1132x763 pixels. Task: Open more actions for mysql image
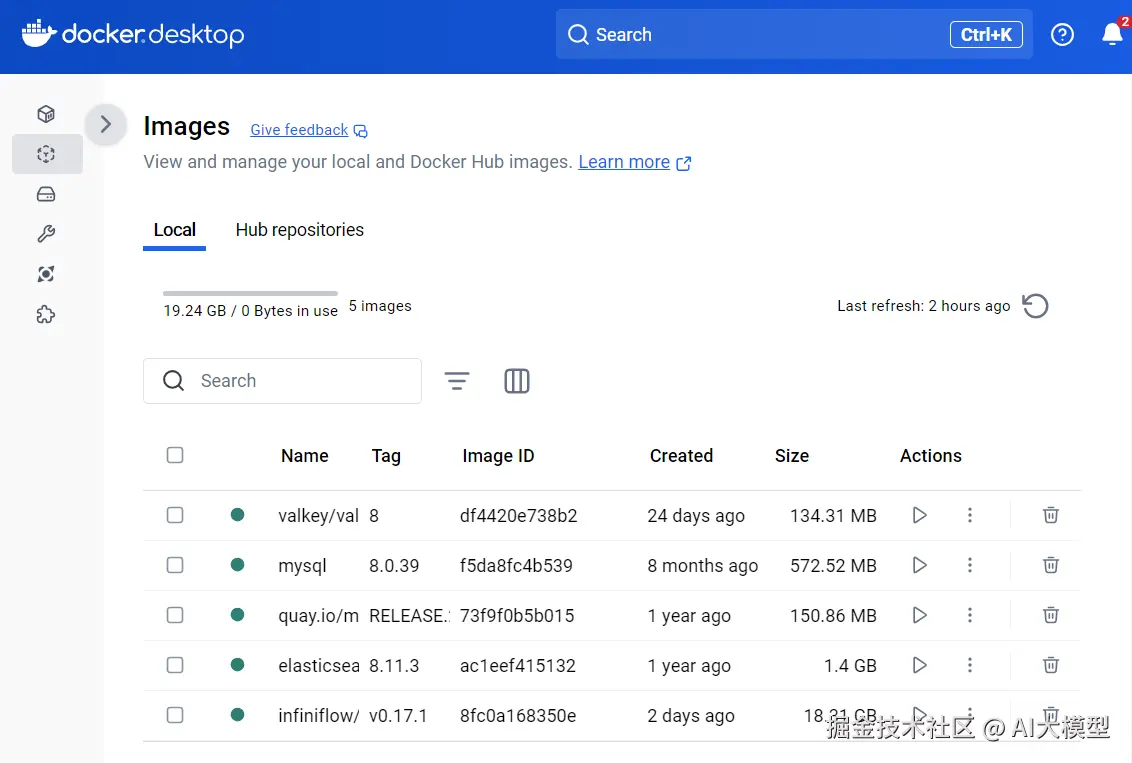click(970, 565)
